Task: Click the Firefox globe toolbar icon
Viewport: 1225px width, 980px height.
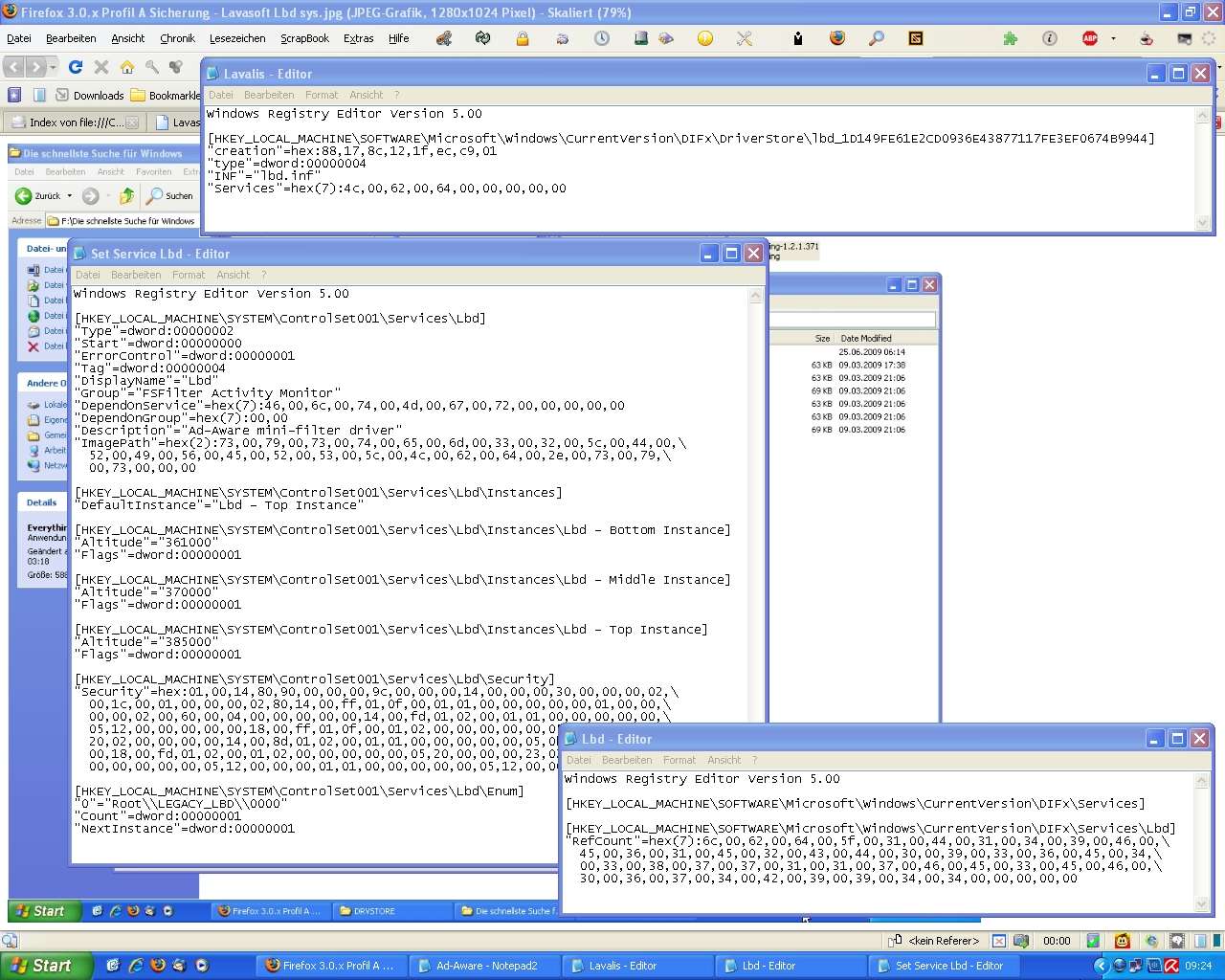Action: (837, 38)
